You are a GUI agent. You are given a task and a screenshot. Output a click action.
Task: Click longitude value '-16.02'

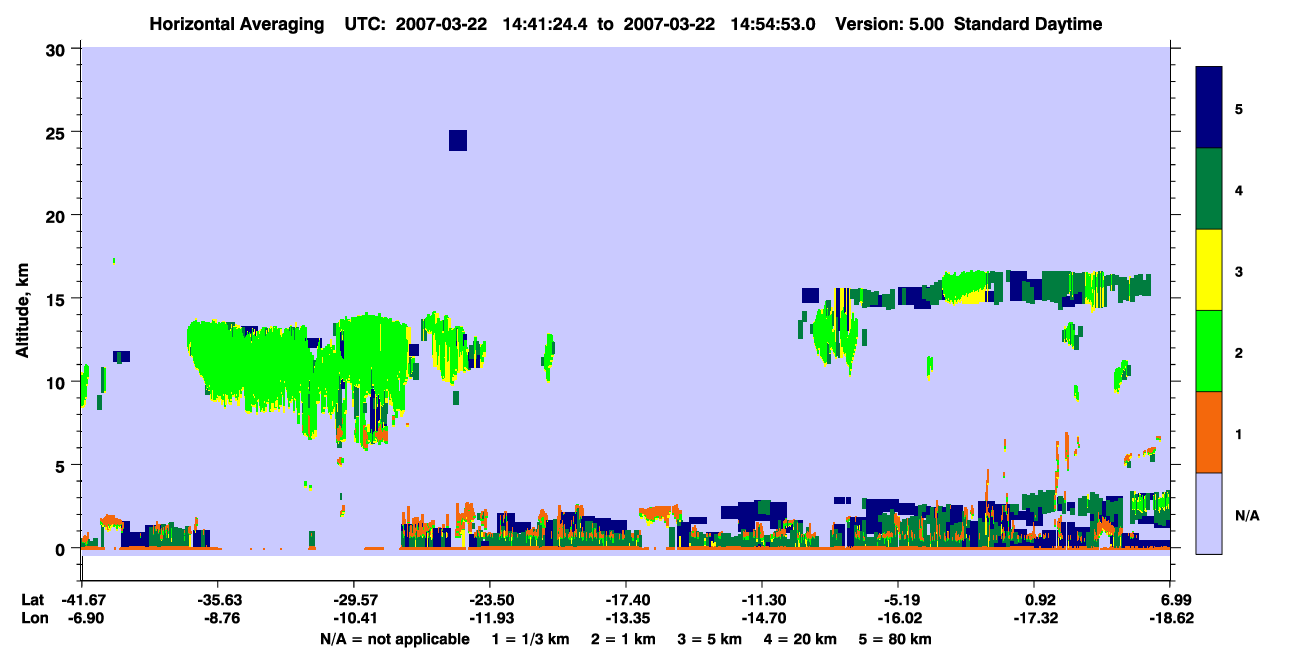point(898,619)
